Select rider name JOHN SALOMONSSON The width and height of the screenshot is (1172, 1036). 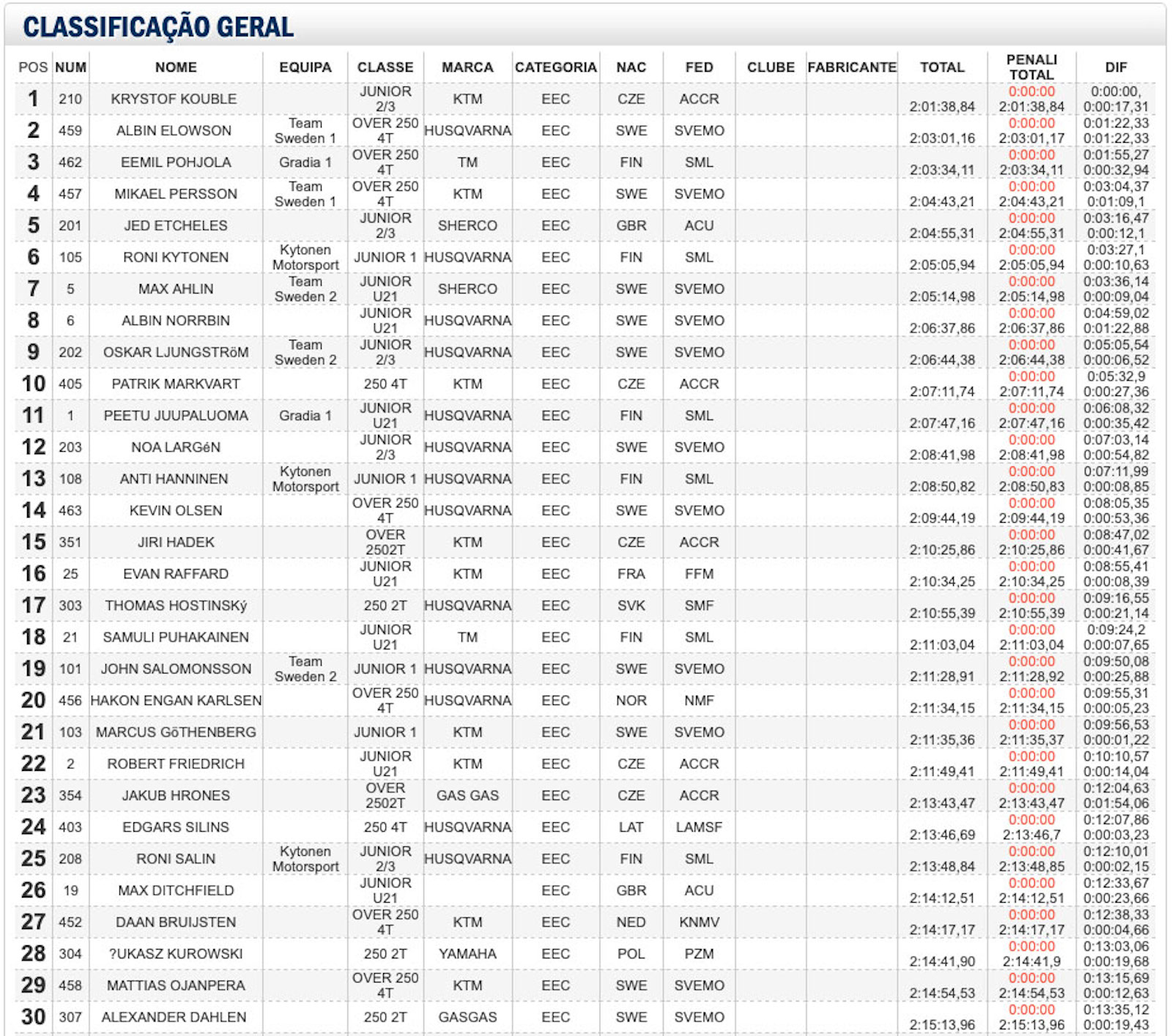click(176, 669)
